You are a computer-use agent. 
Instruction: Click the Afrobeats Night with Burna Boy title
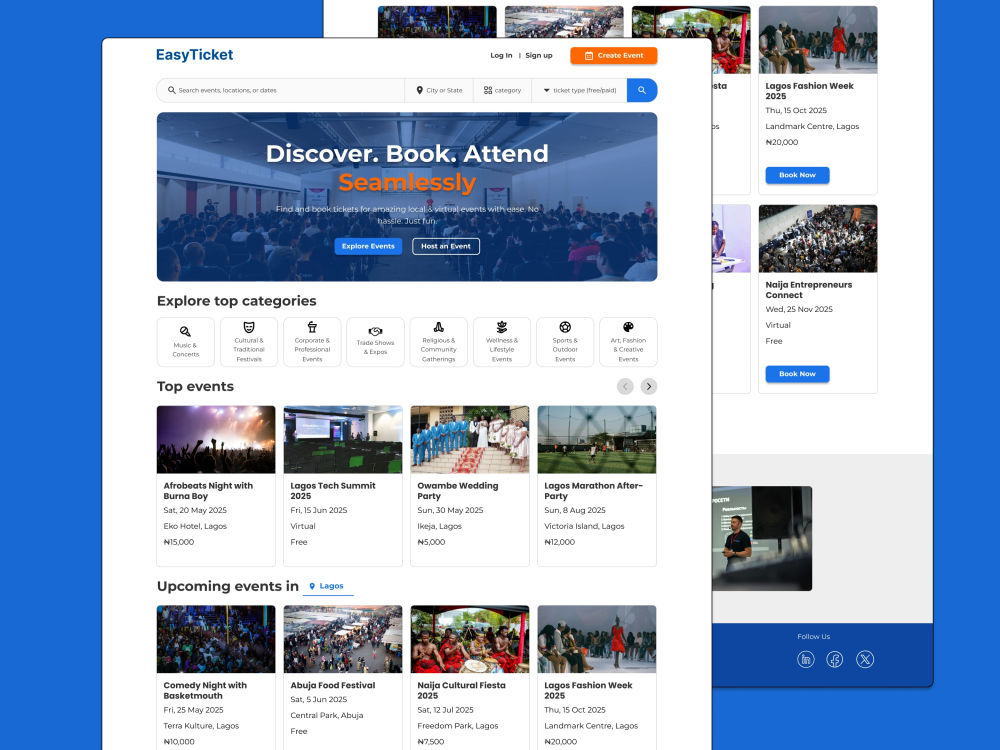pyautogui.click(x=208, y=490)
